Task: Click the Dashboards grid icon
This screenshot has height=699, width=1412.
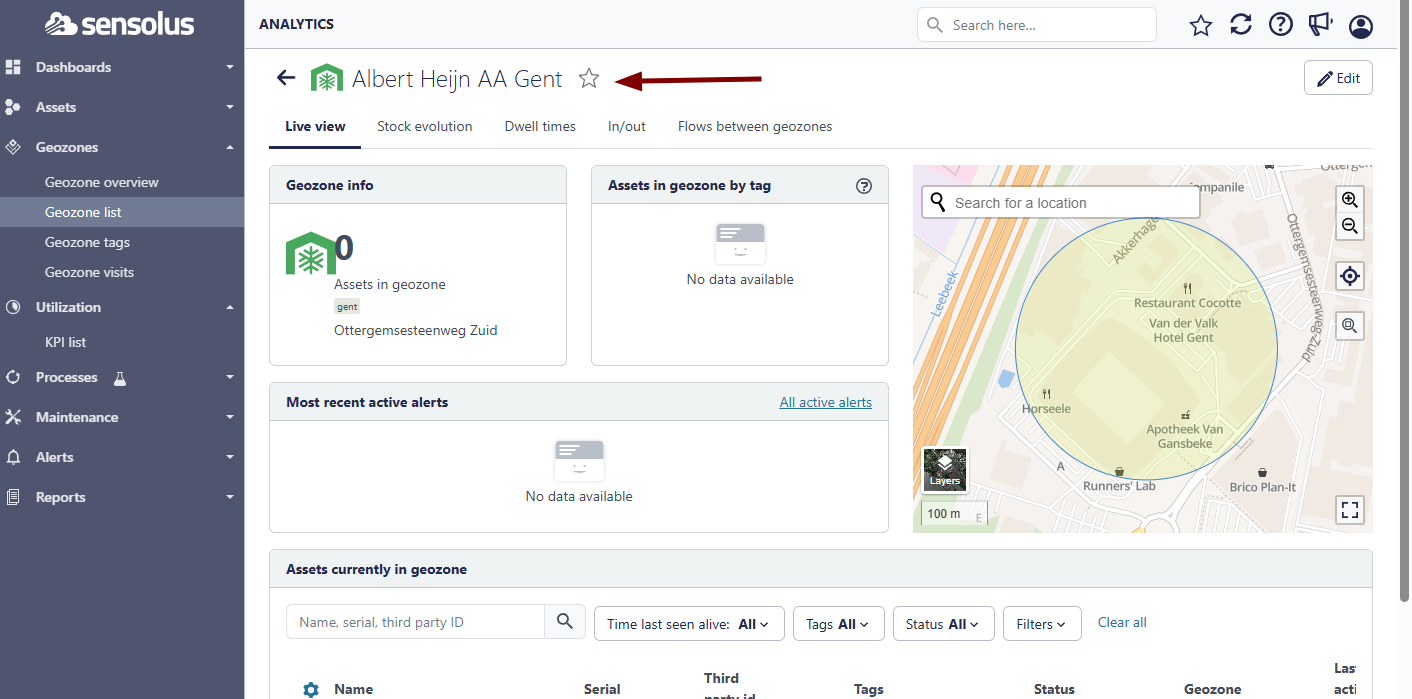Action: (x=13, y=67)
